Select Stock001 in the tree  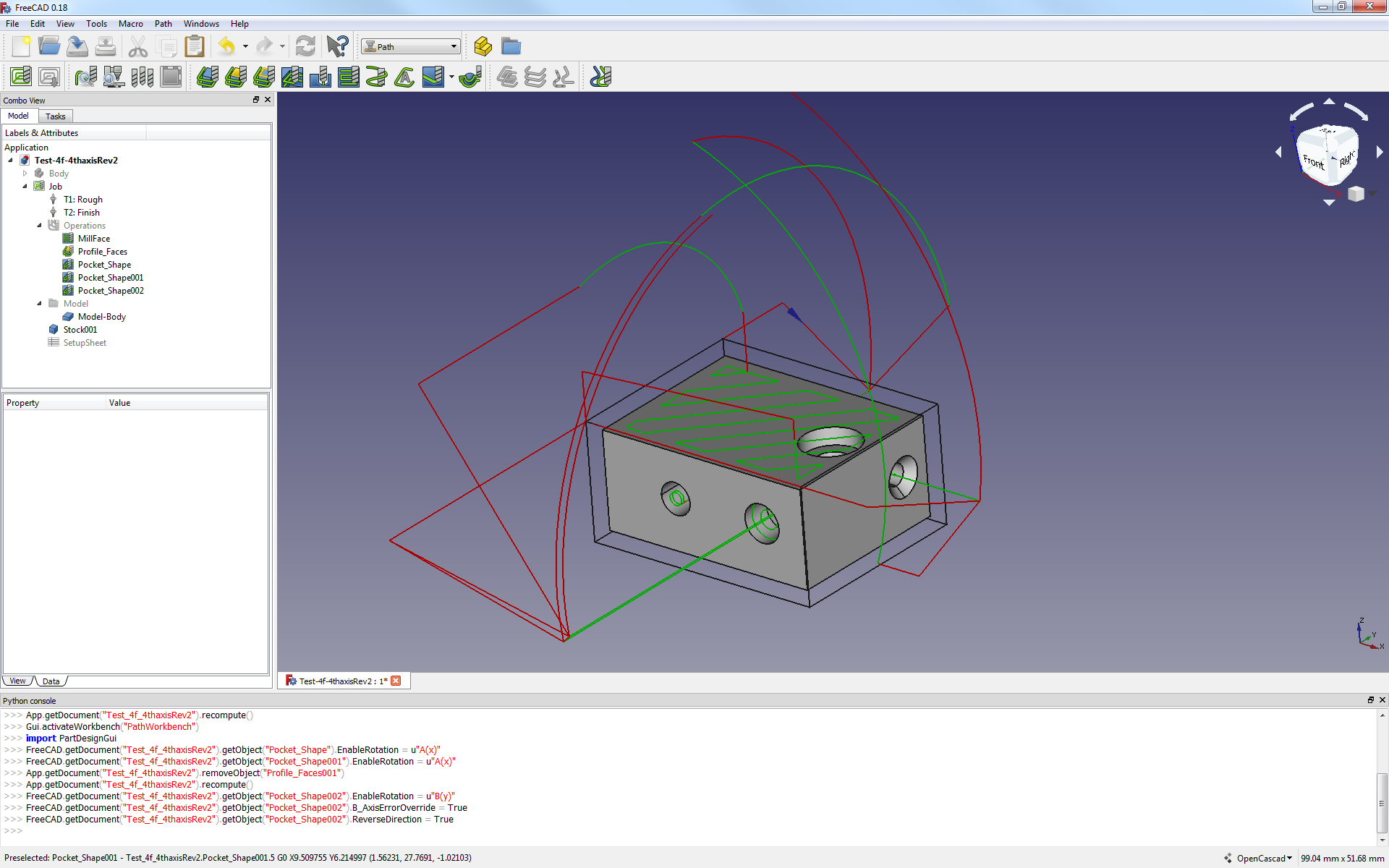click(x=80, y=330)
